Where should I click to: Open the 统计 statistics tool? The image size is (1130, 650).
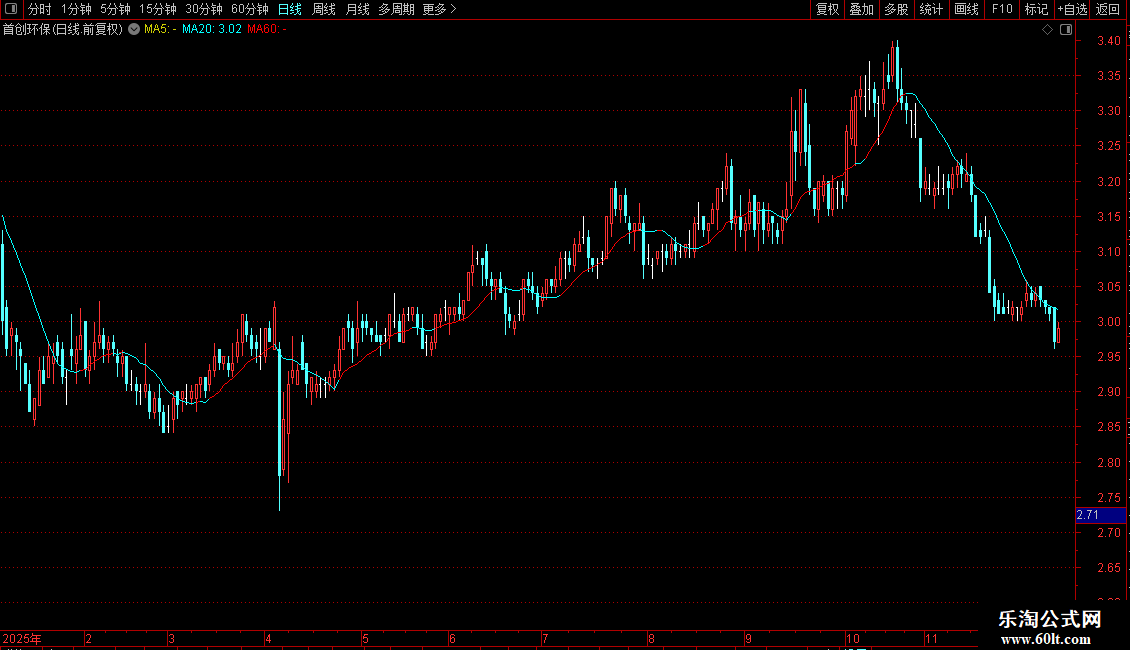click(x=931, y=9)
